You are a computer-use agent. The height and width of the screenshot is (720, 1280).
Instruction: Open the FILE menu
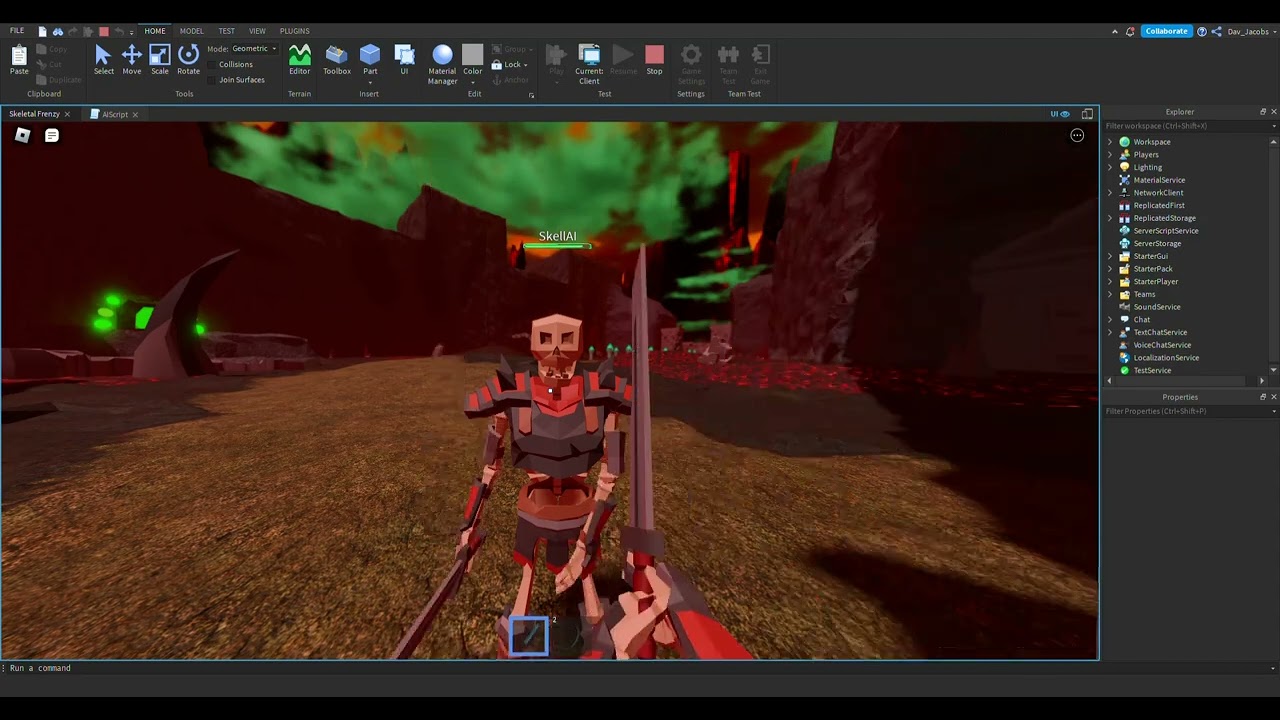[x=17, y=31]
